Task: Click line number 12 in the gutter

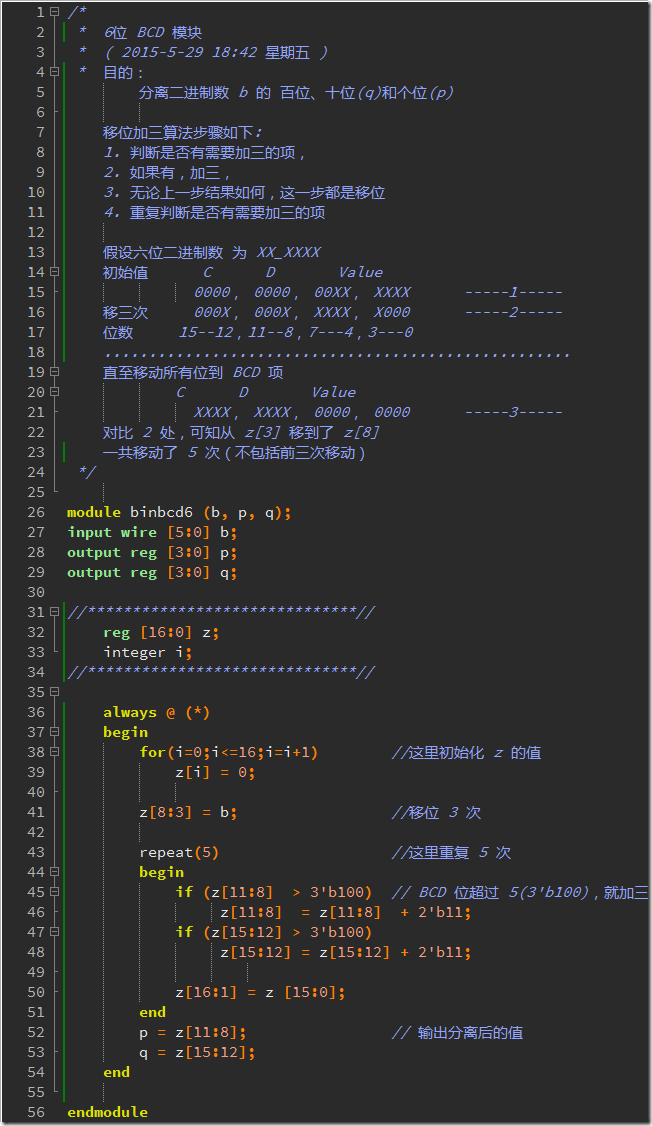Action: pos(36,232)
